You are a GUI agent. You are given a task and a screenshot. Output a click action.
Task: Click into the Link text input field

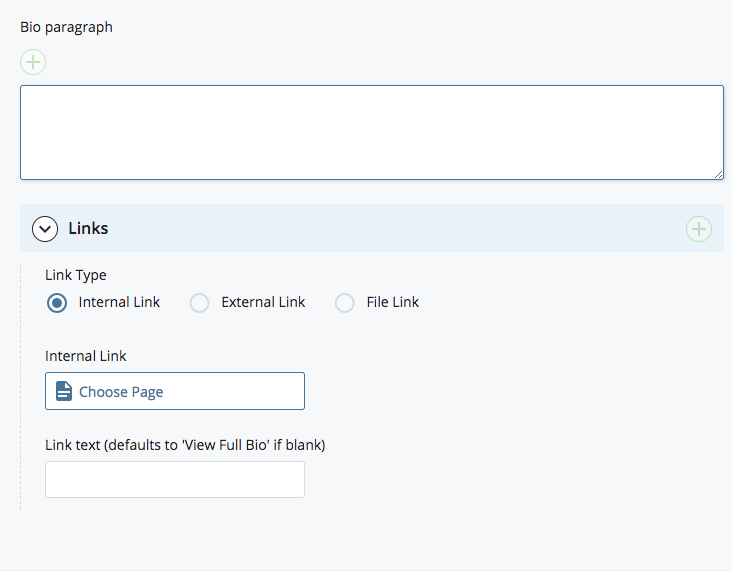tap(175, 480)
